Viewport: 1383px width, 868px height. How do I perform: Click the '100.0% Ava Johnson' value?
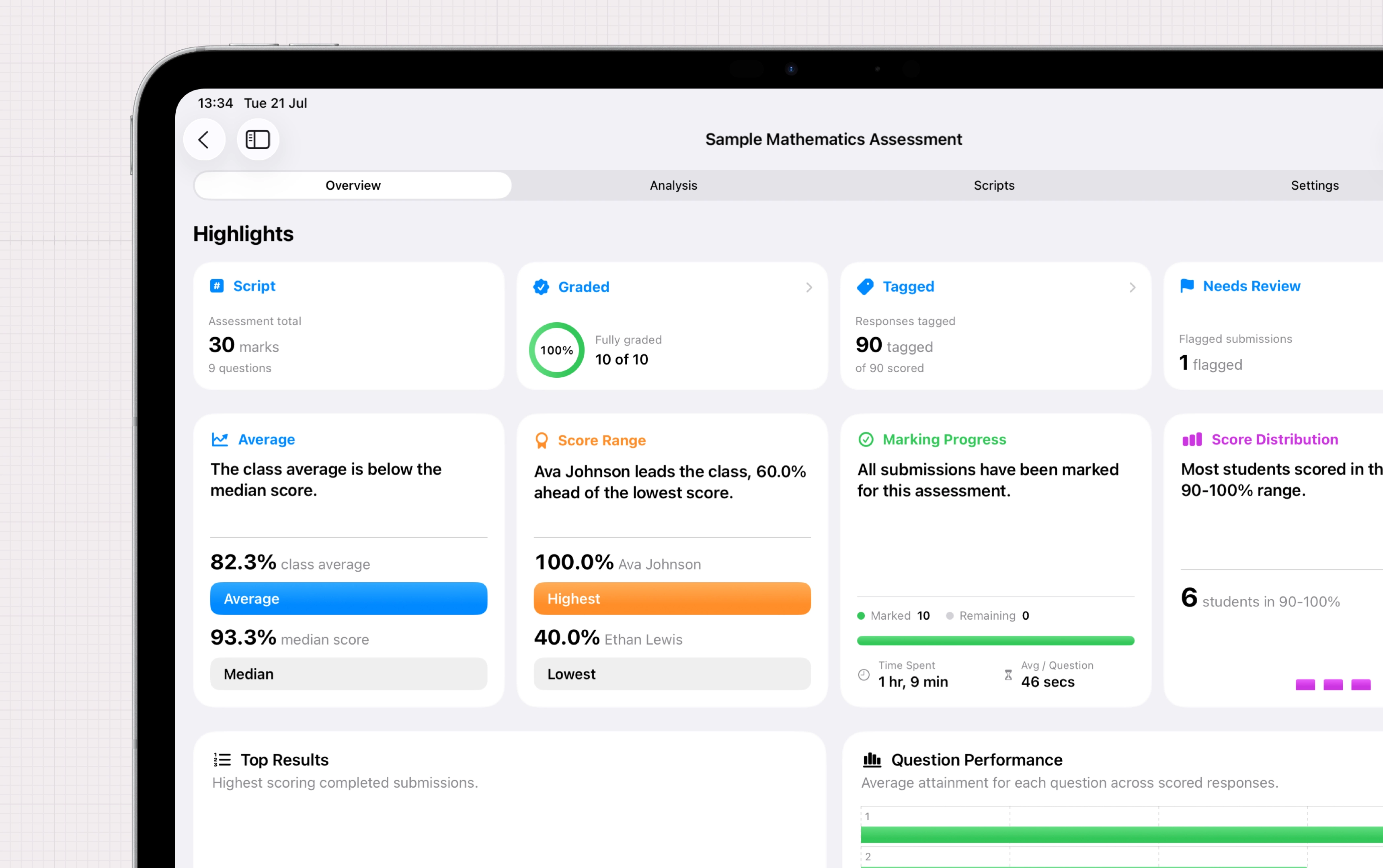tap(618, 563)
